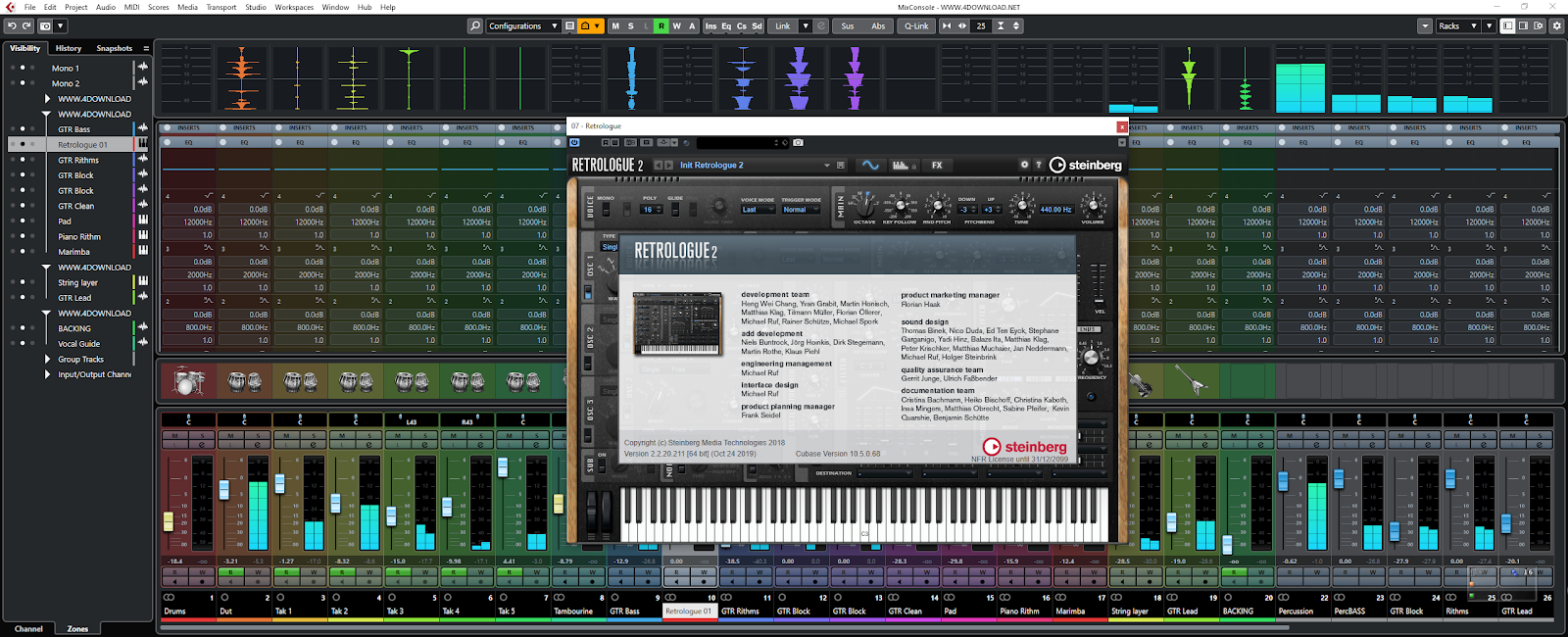Toggle the Eq link option
Screen dimensions: 1568x637
[x=726, y=26]
